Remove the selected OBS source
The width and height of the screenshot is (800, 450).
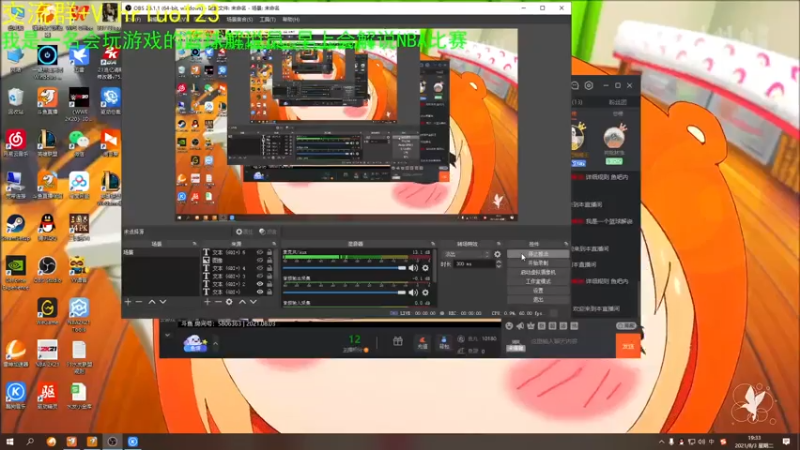point(218,302)
